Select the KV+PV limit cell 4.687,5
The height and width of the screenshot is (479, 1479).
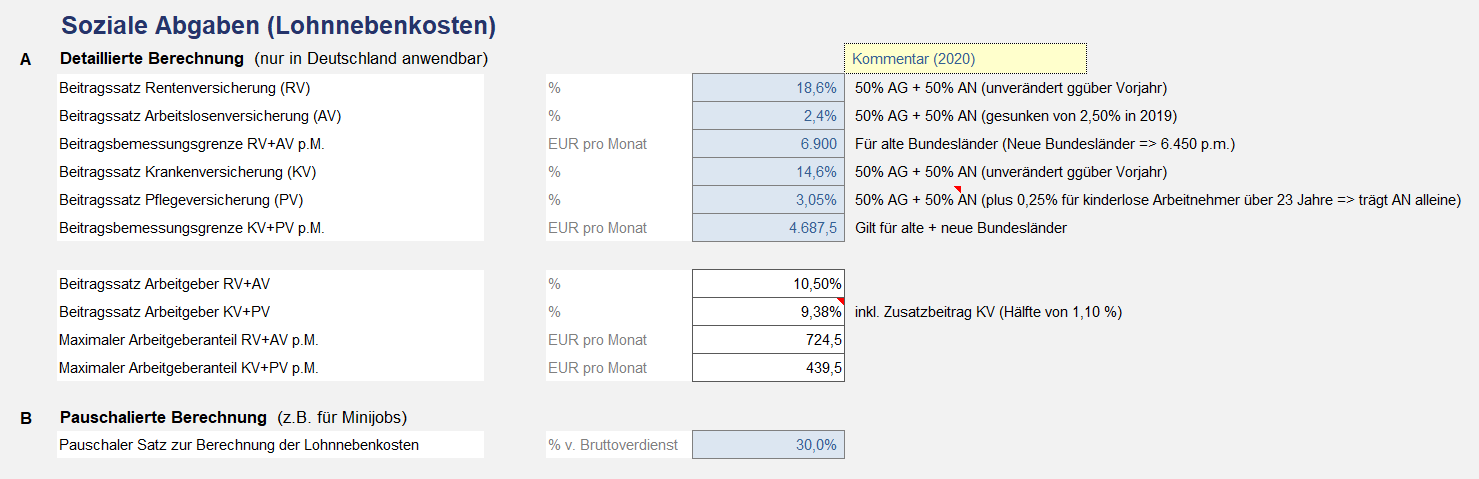[768, 228]
